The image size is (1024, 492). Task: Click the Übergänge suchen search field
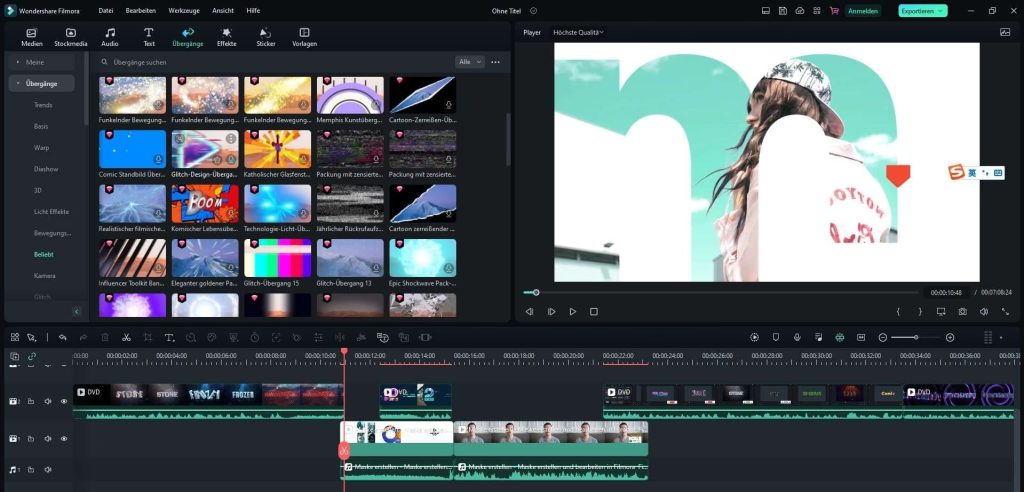[274, 62]
